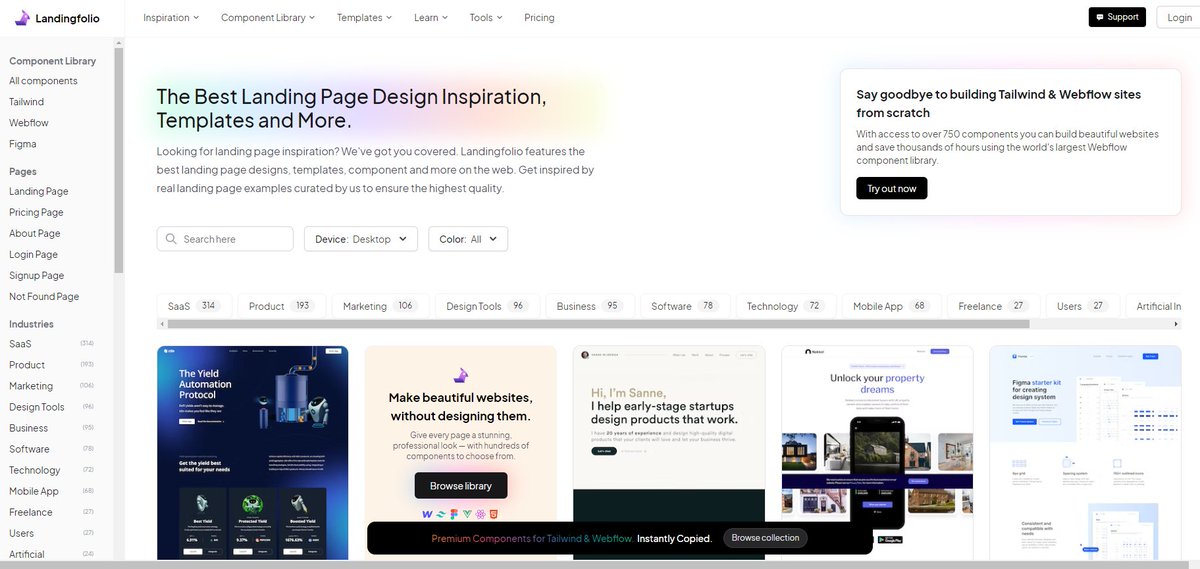Open Landing Page in sidebar
Image resolution: width=1200 pixels, height=569 pixels.
(x=39, y=191)
